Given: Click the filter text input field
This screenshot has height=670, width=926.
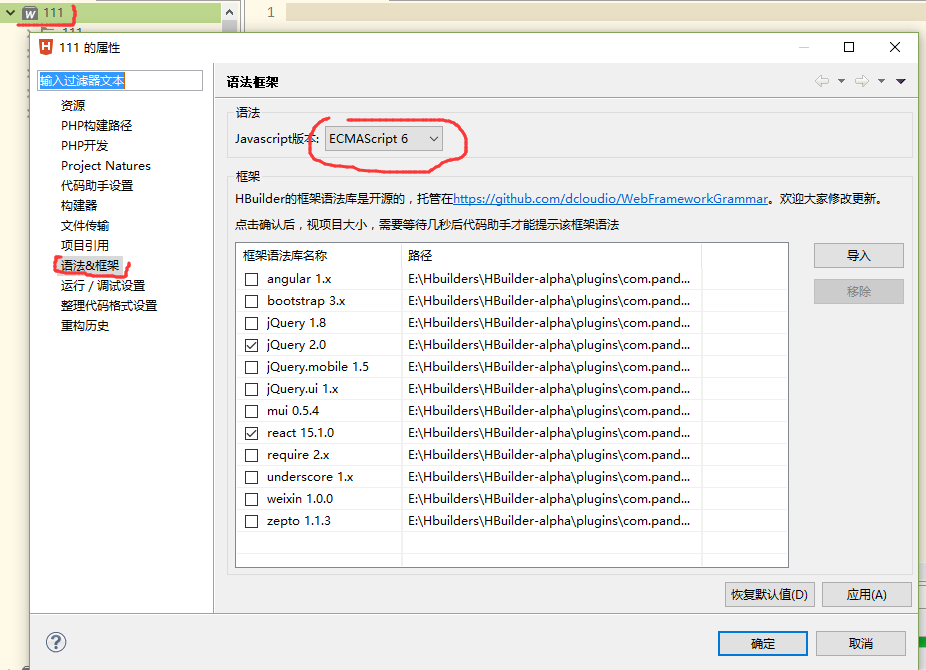Looking at the screenshot, I should [120, 80].
